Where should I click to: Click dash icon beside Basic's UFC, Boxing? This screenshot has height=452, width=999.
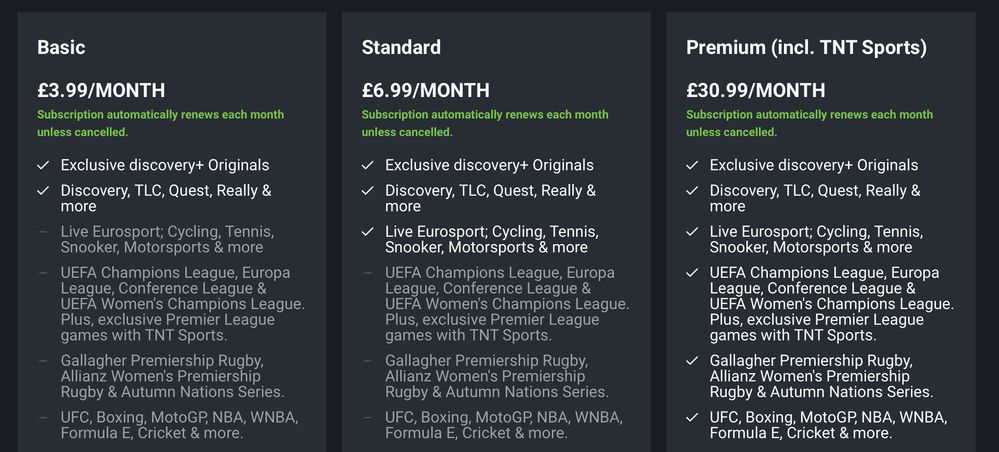(x=43, y=419)
